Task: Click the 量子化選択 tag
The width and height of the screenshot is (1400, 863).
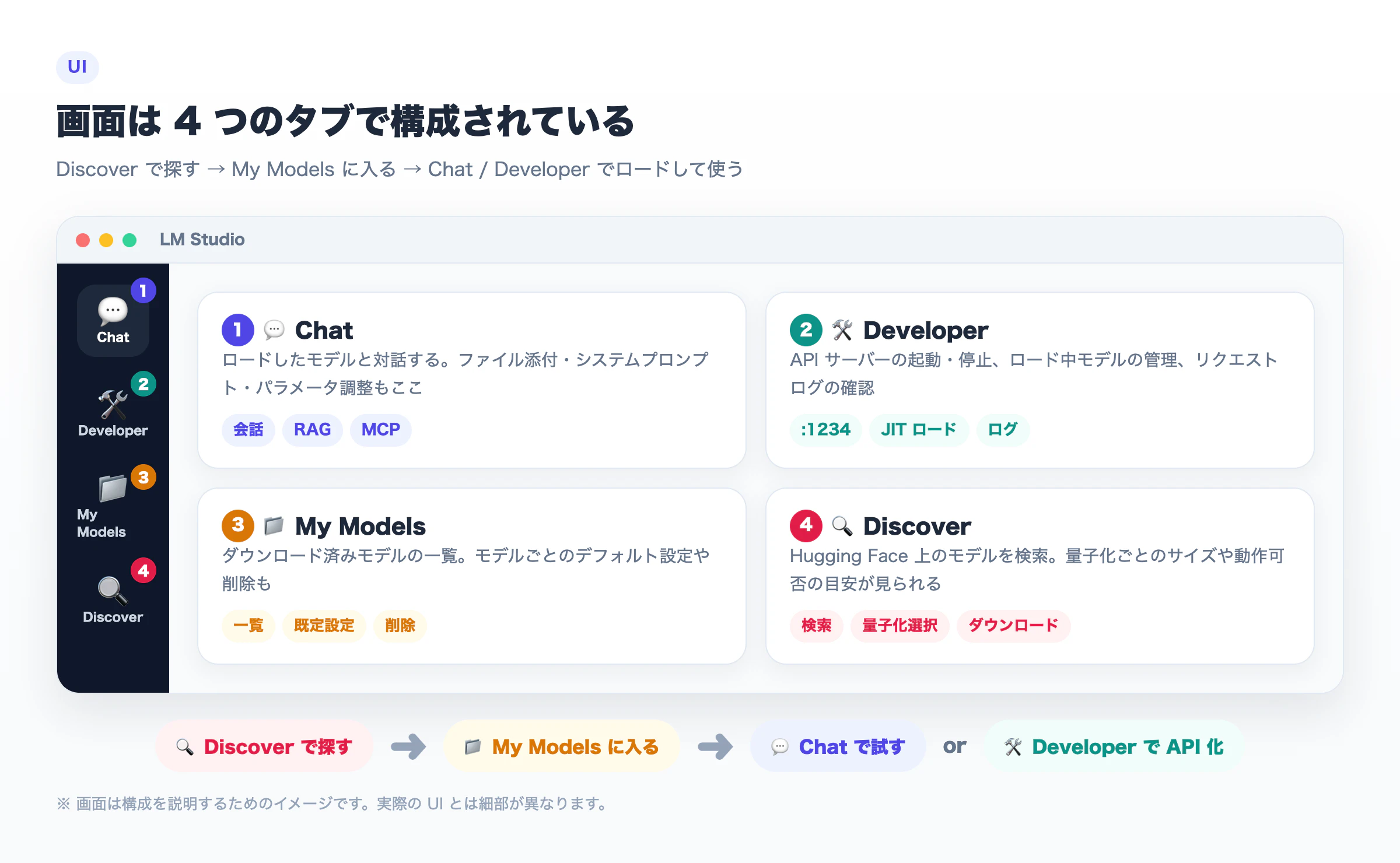Action: (900, 626)
